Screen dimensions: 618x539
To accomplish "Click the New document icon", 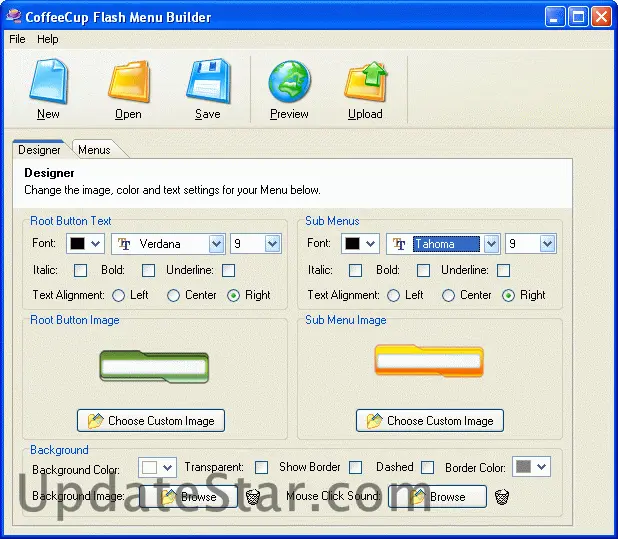I will (x=49, y=81).
